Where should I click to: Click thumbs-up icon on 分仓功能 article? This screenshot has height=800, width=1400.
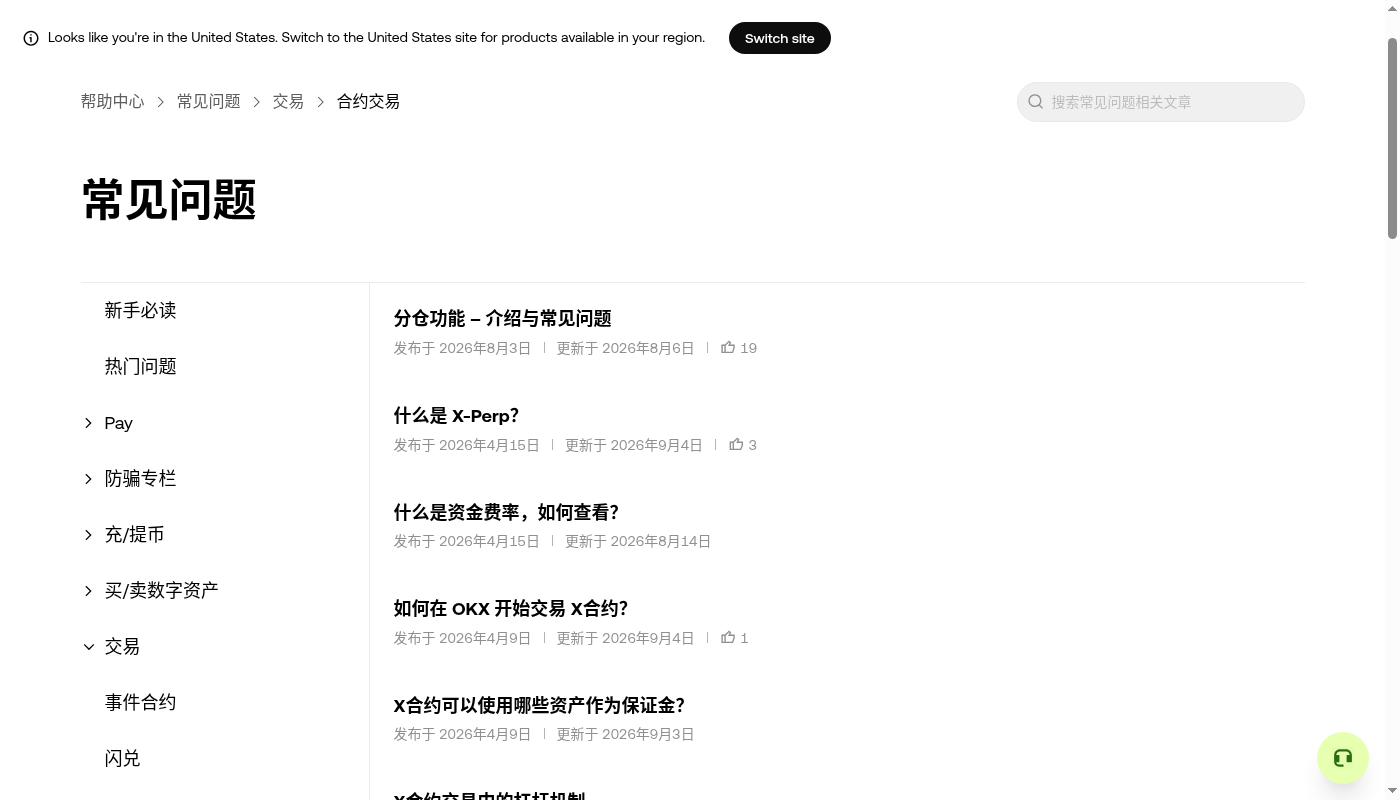pyautogui.click(x=728, y=347)
